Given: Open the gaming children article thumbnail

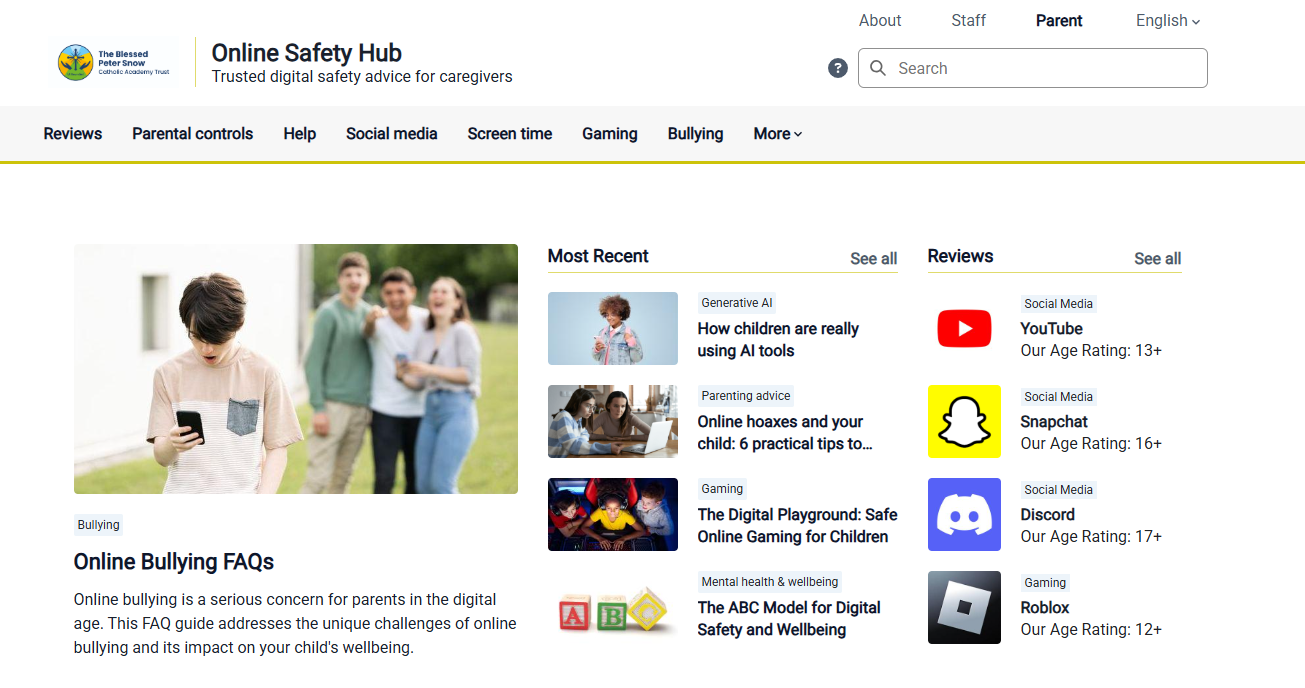Looking at the screenshot, I should (613, 515).
